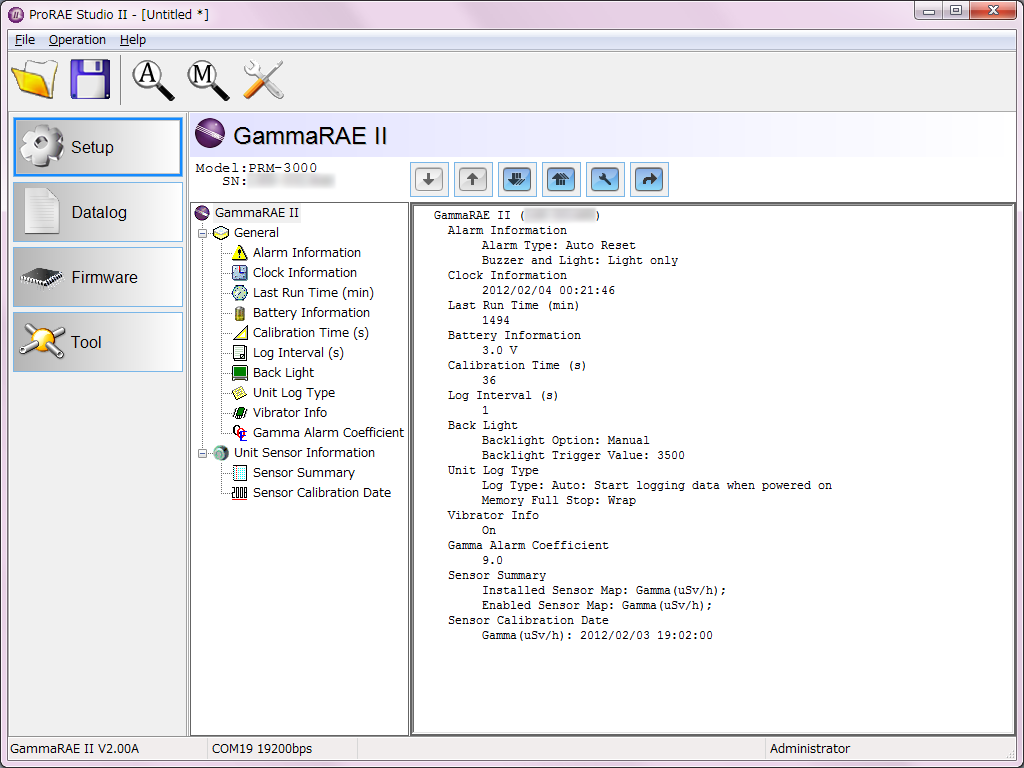This screenshot has height=768, width=1024.
Task: Open the Operation menu
Action: click(77, 40)
